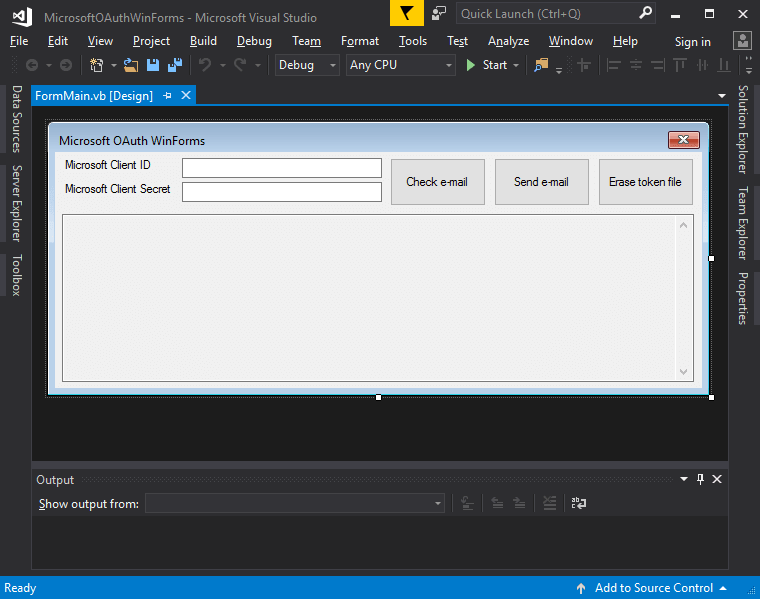The height and width of the screenshot is (599, 760).
Task: Click the account avatar icon
Action: tap(743, 41)
